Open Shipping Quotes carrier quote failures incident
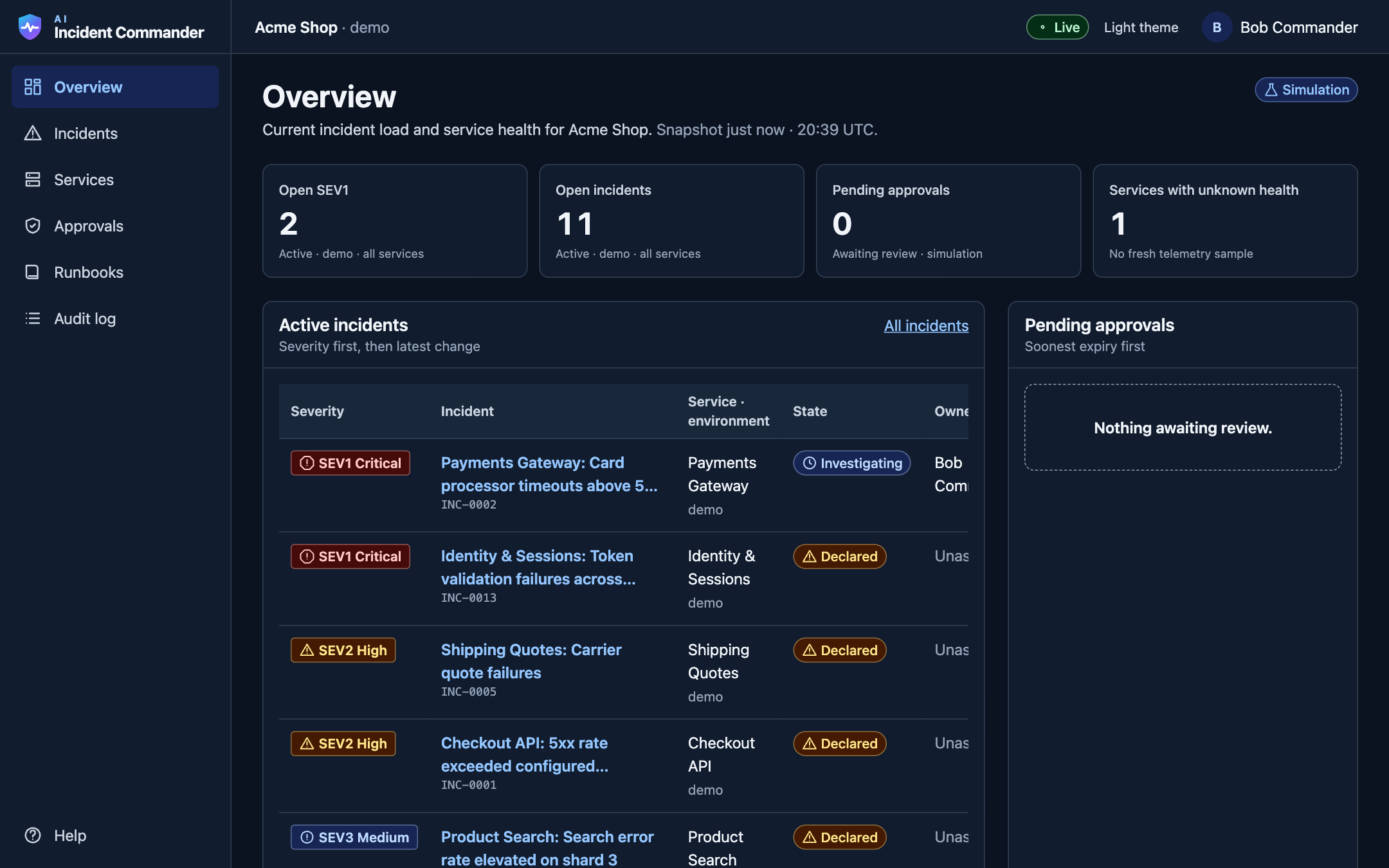Screen dimensions: 1389x868 (x=531, y=661)
